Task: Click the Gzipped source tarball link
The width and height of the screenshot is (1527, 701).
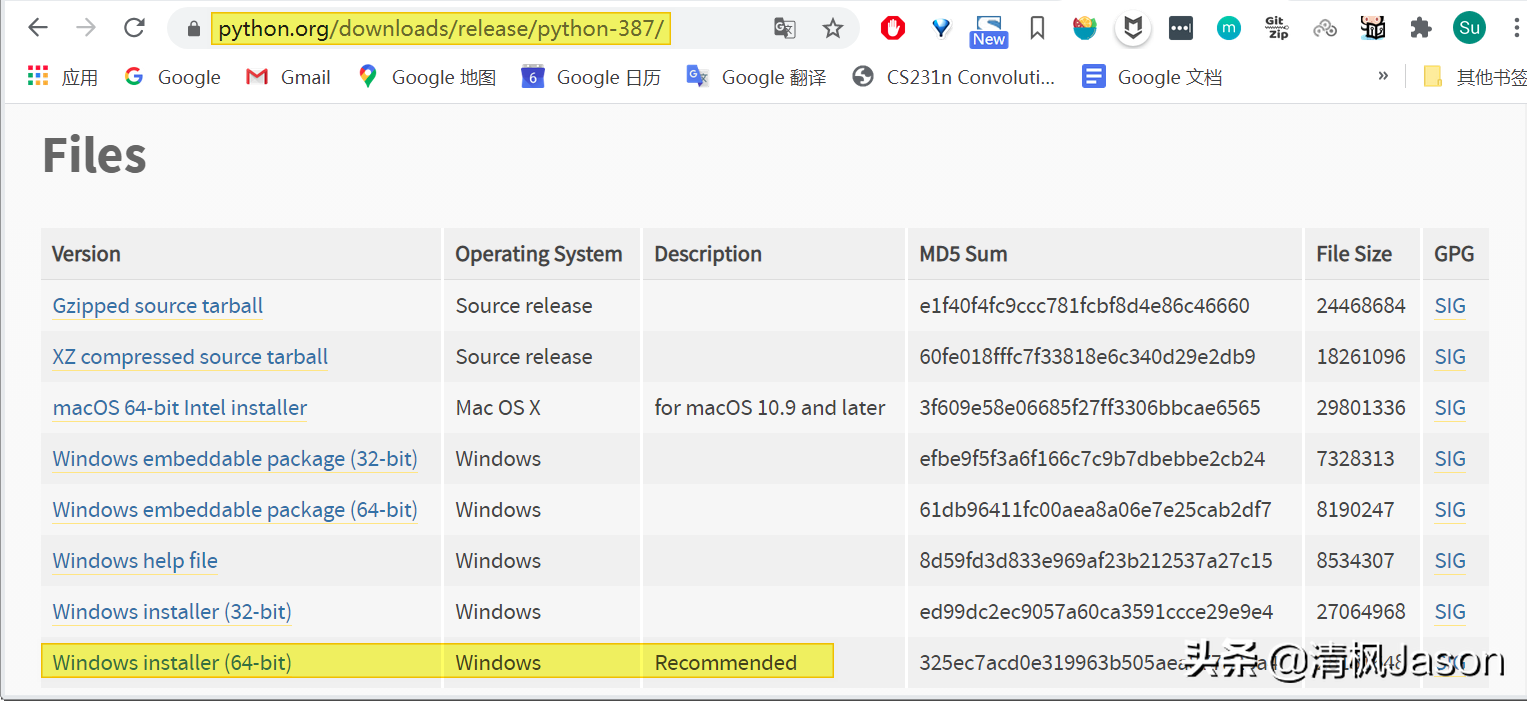Action: 158,306
